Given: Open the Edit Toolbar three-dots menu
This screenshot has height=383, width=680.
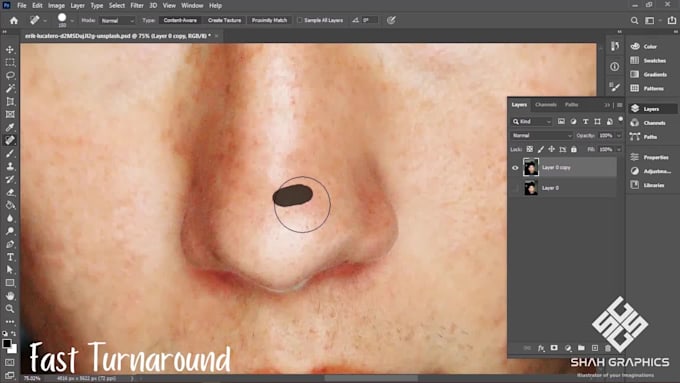Looking at the screenshot, I should click(x=10, y=322).
